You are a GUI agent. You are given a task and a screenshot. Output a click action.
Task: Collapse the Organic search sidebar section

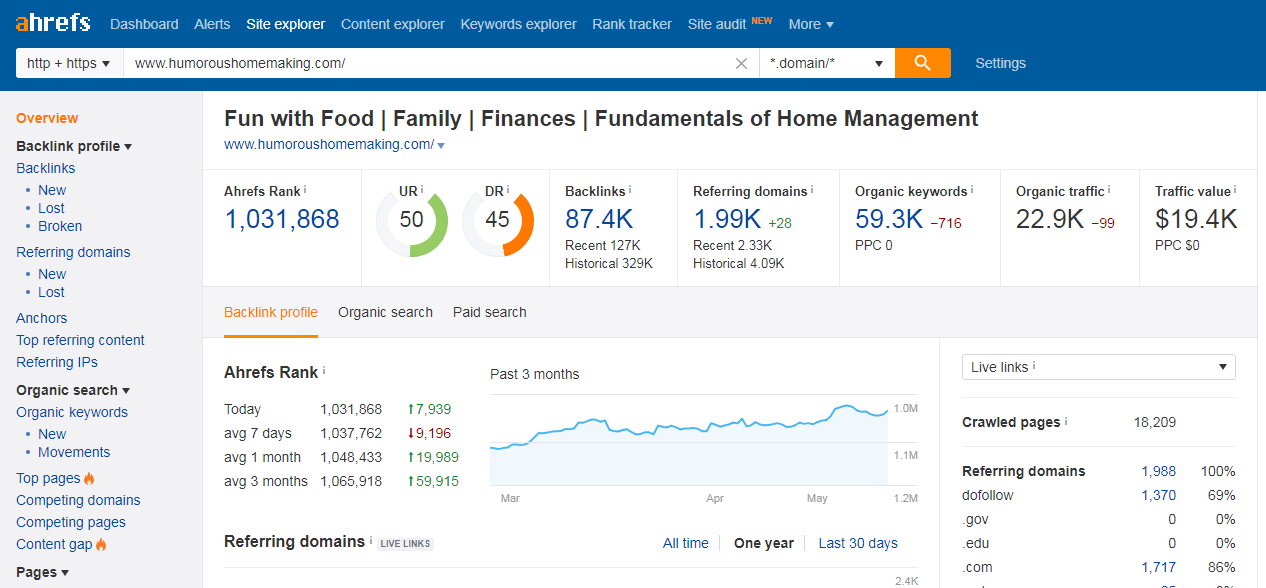click(73, 390)
